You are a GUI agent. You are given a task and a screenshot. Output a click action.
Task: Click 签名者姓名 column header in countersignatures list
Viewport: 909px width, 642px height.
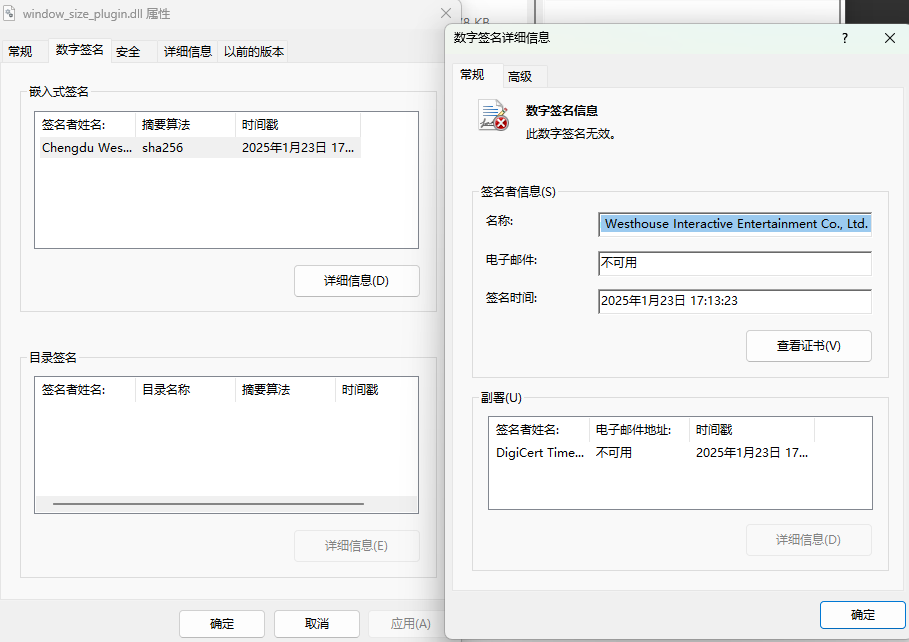540,430
